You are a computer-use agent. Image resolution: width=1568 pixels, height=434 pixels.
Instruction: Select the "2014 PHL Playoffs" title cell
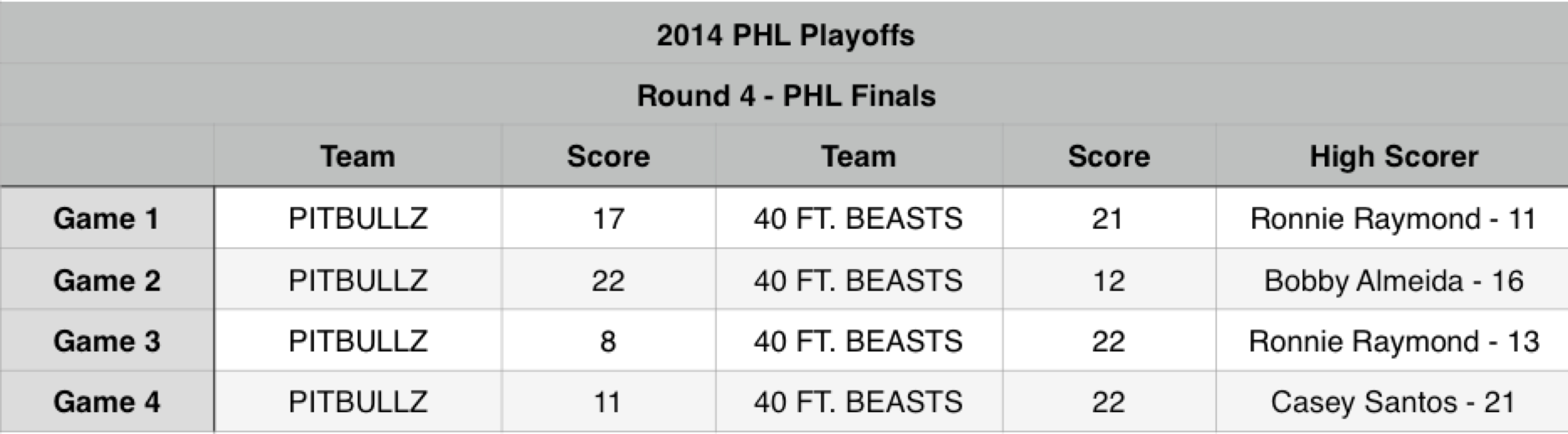[x=785, y=35]
